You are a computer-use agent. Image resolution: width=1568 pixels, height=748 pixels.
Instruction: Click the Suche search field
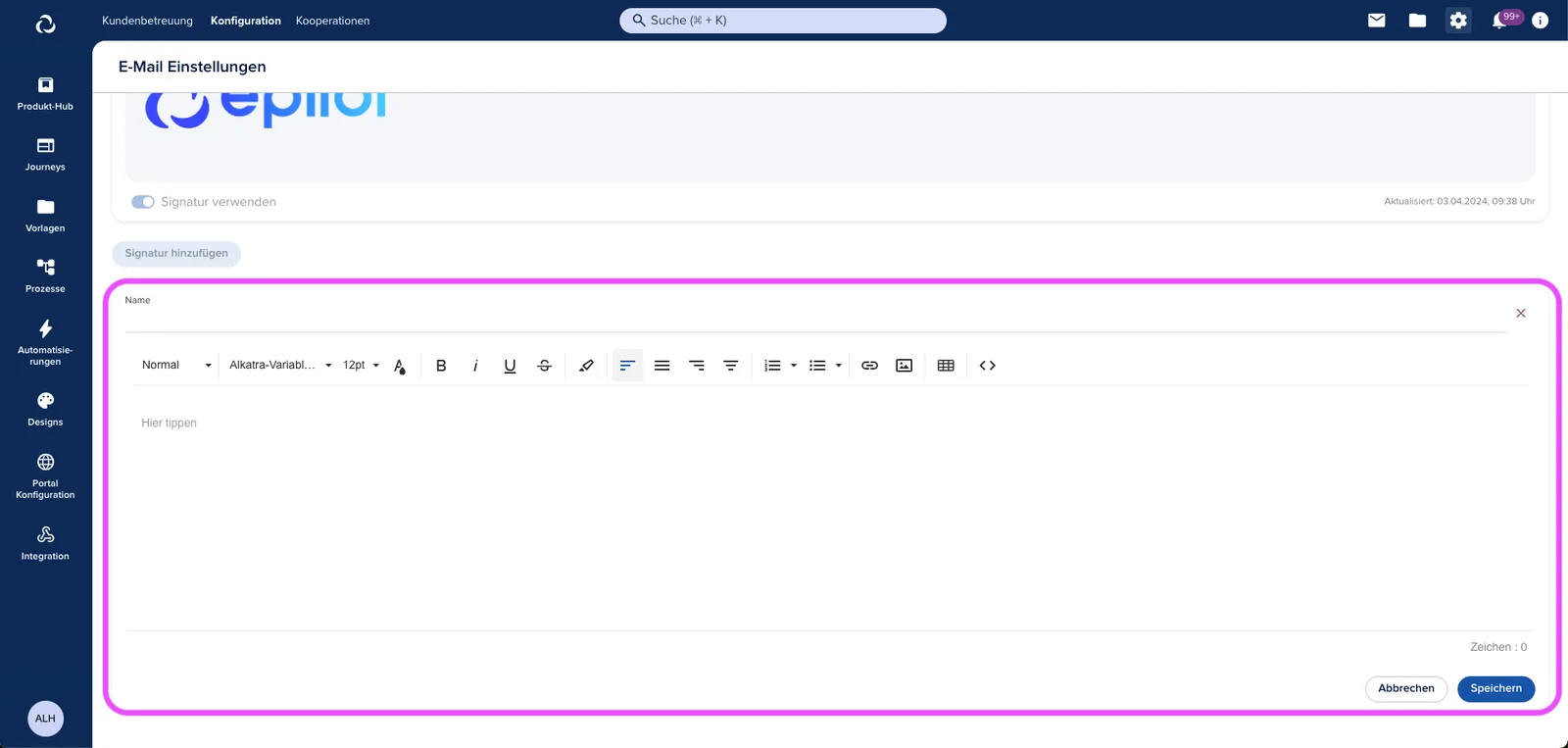pyautogui.click(x=783, y=21)
